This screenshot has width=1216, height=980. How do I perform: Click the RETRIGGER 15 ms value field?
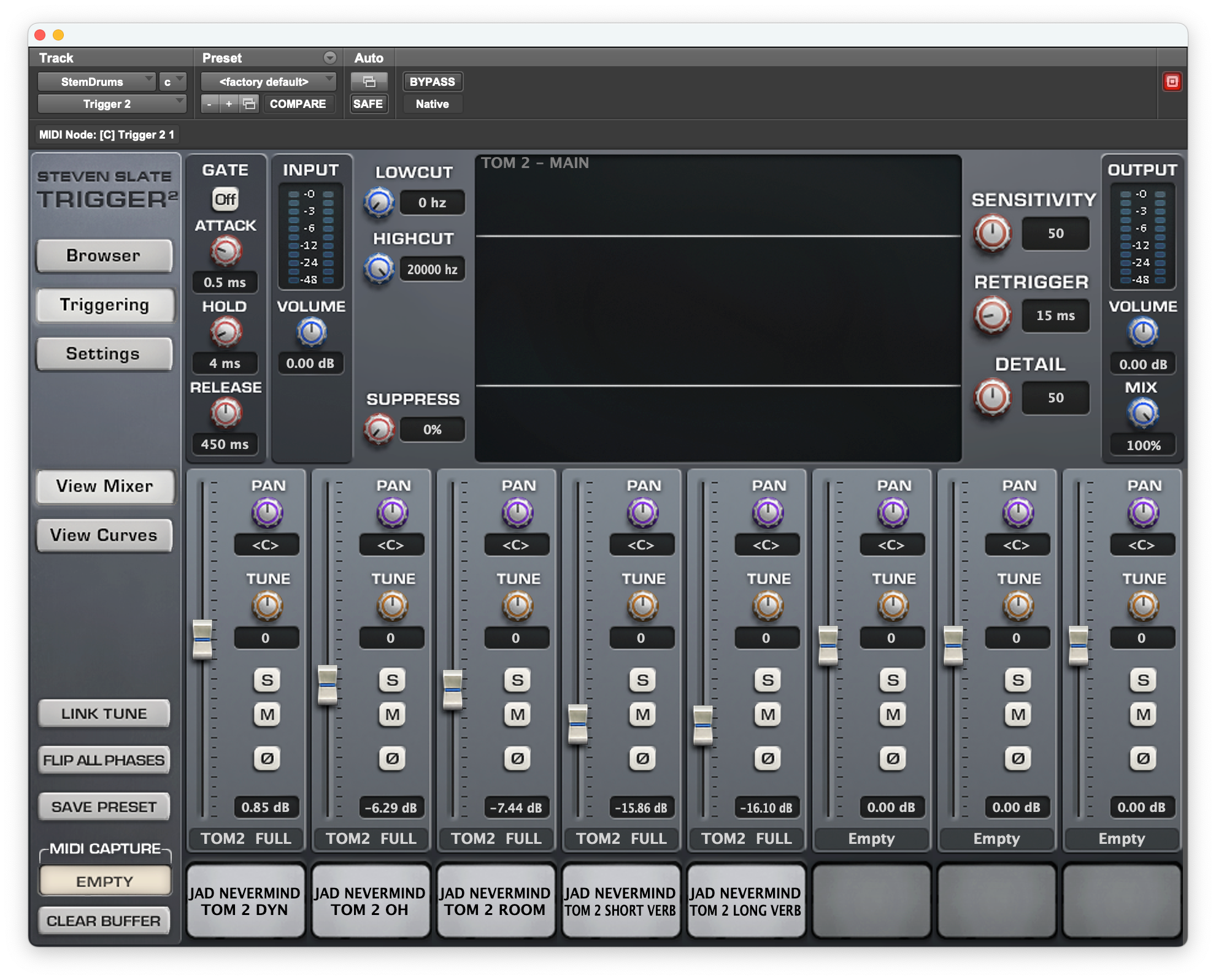[1055, 316]
